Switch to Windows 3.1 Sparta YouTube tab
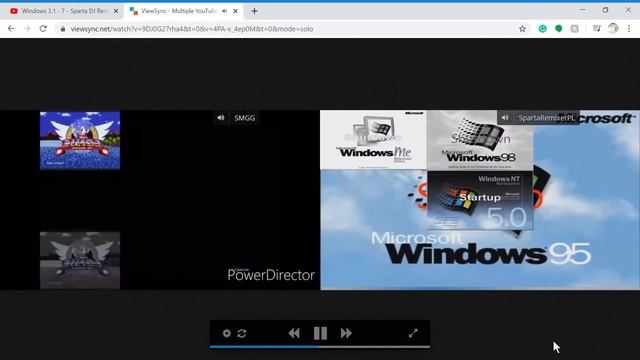640x360 pixels. (63, 11)
